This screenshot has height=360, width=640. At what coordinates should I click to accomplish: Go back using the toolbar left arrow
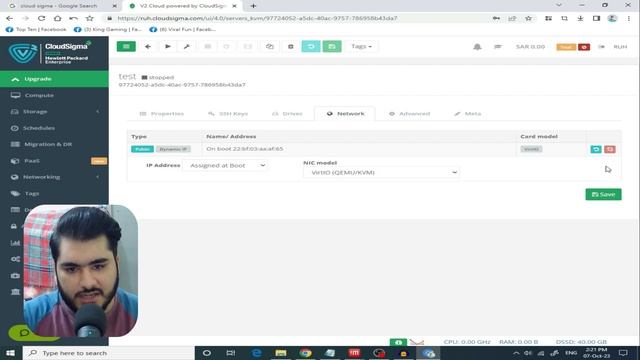click(148, 47)
